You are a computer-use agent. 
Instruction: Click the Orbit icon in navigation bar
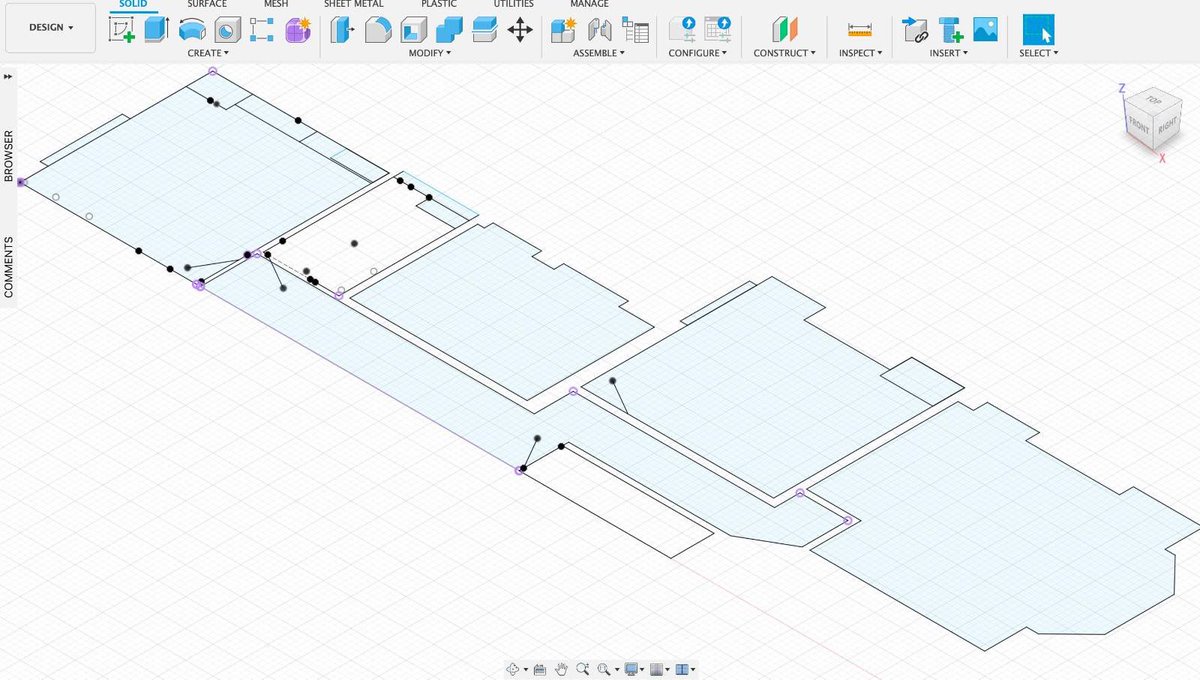[x=514, y=669]
